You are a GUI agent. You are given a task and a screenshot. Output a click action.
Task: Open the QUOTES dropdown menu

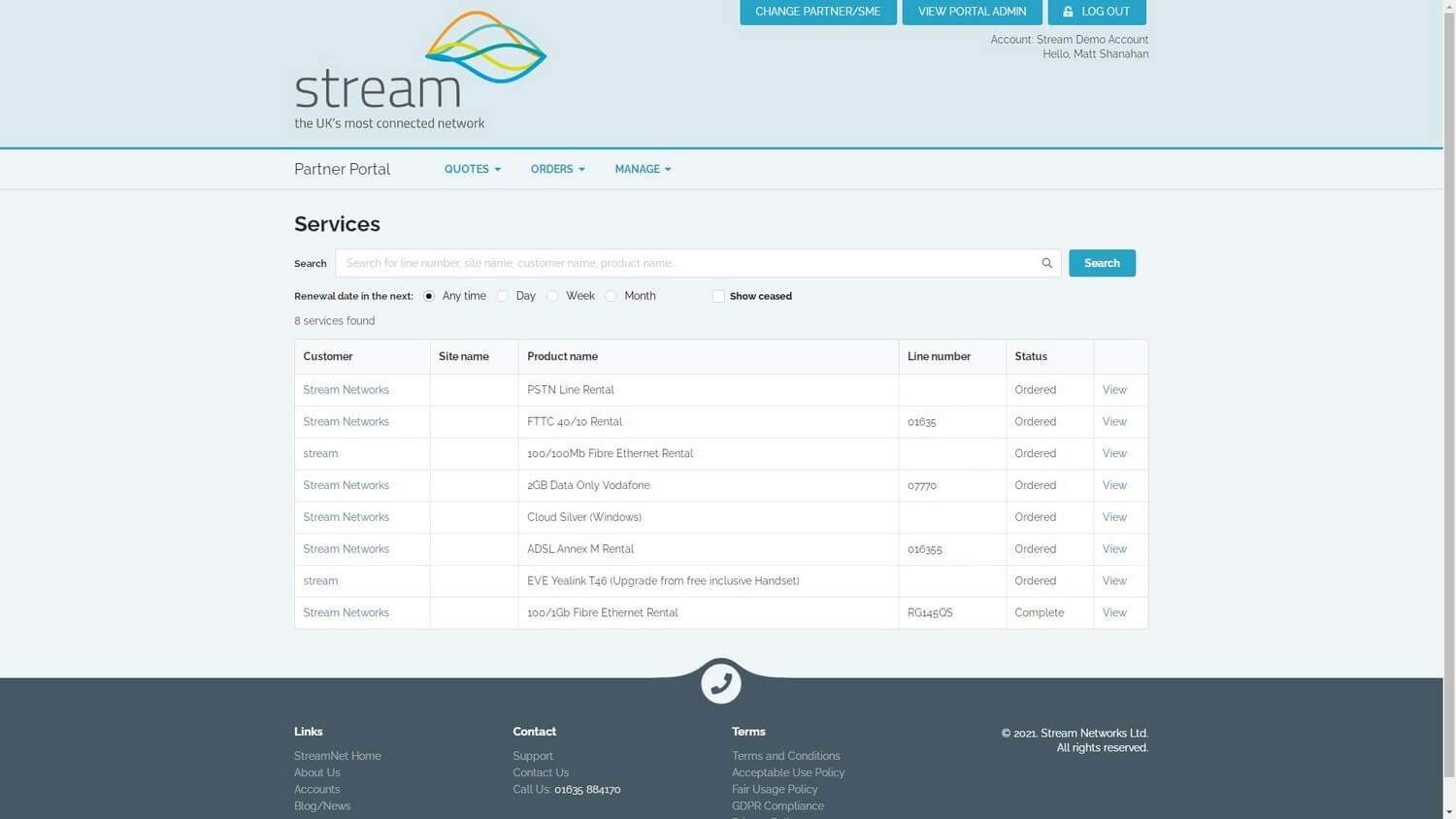(x=472, y=169)
